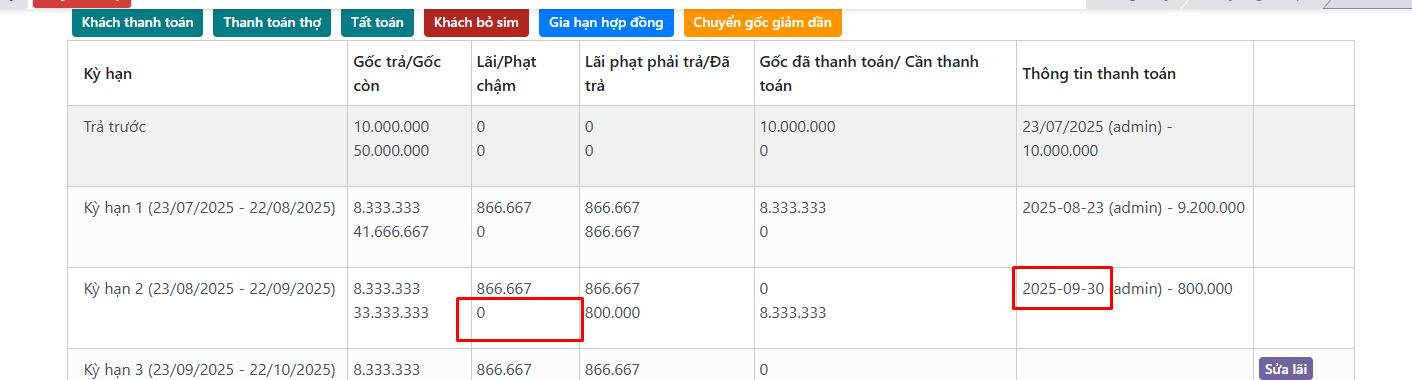Open Gia hạn hợp đồng

coord(605,22)
